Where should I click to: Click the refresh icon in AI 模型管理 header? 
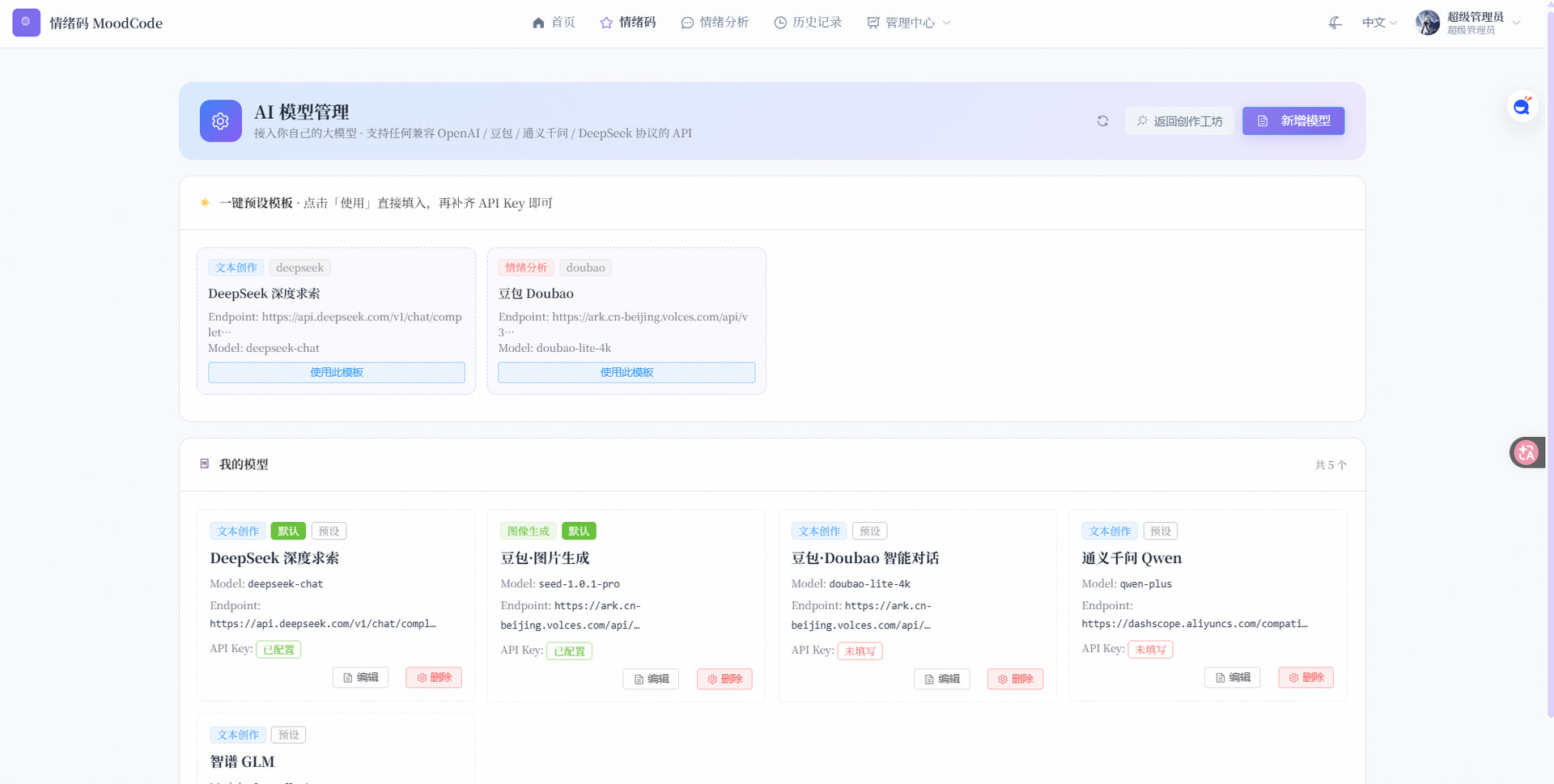1102,121
